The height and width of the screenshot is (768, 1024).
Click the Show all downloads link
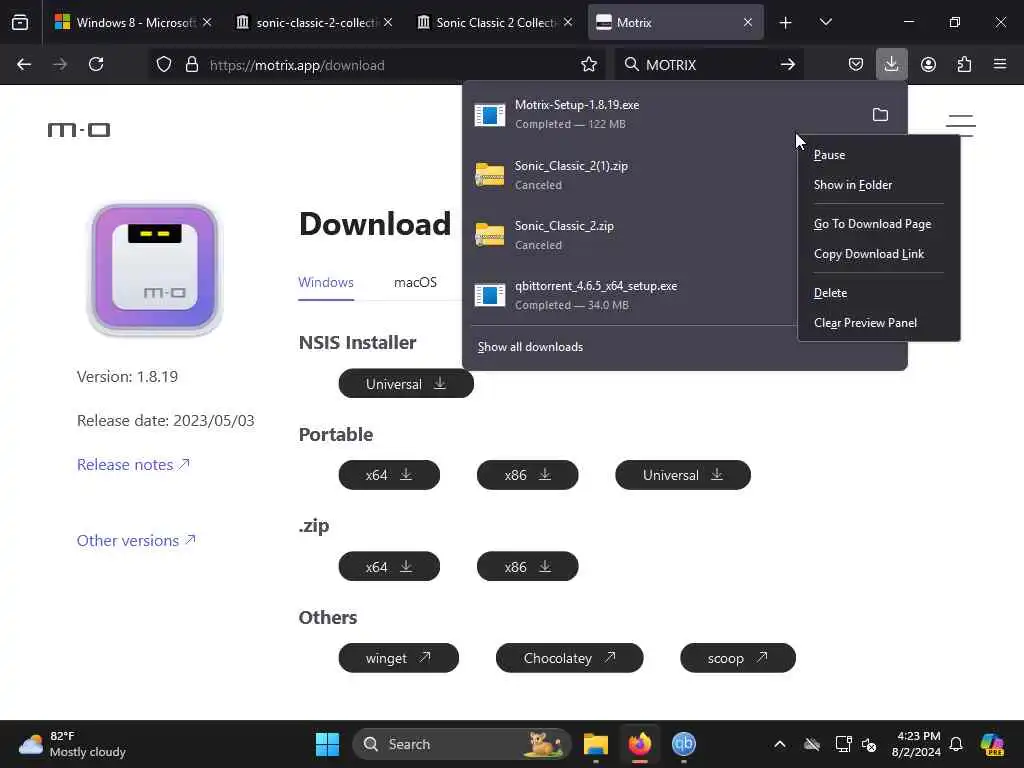coord(530,347)
